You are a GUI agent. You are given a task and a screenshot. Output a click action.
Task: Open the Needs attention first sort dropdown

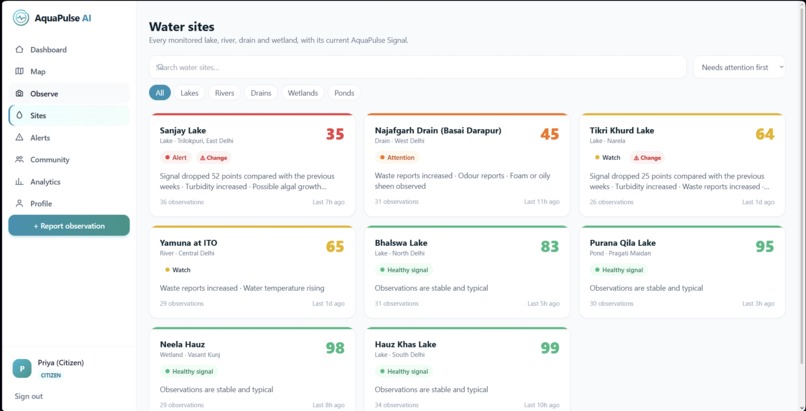pyautogui.click(x=739, y=67)
